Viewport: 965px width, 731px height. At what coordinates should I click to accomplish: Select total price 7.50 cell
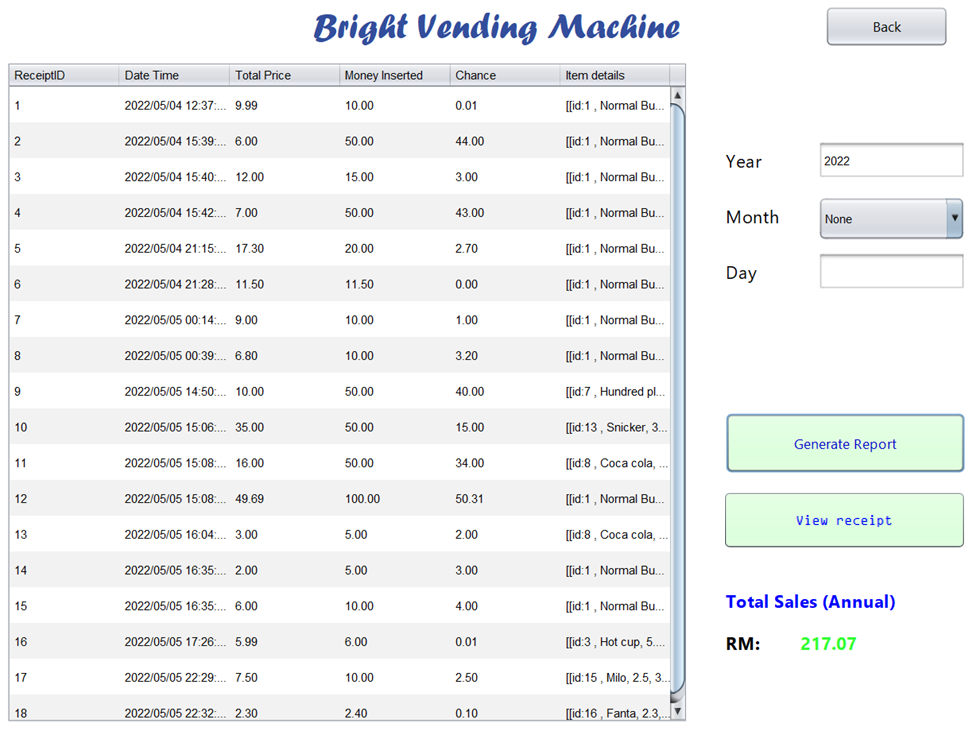pyautogui.click(x=284, y=677)
